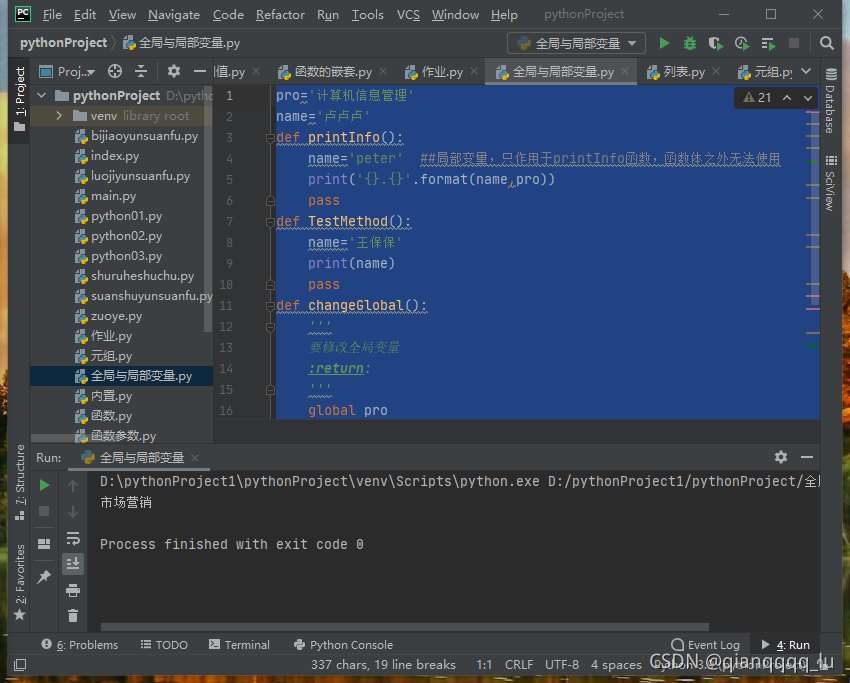The image size is (850, 683).
Task: Toggle scroll to end in Run console
Action: [x=73, y=564]
